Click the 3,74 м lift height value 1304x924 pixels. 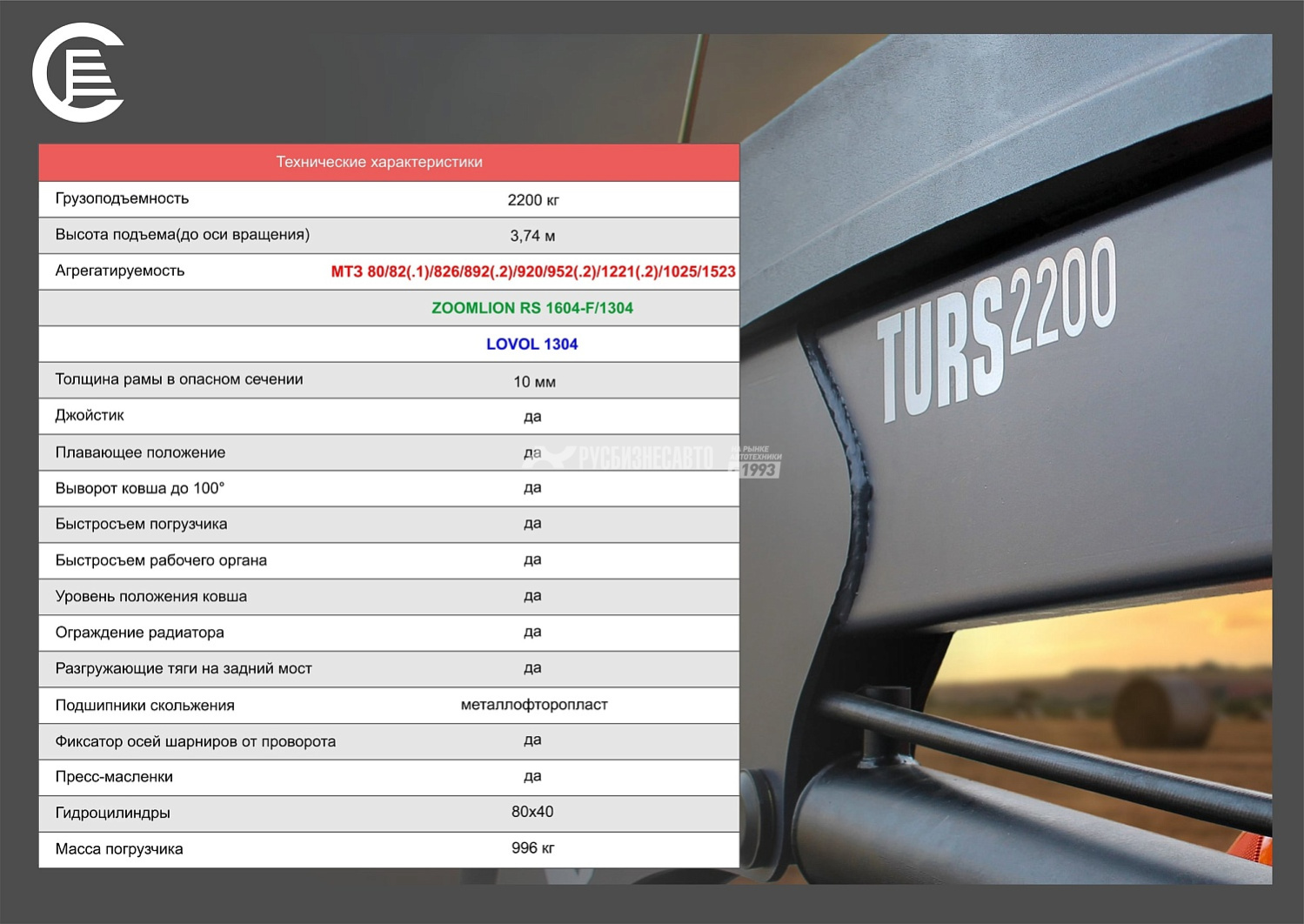532,236
